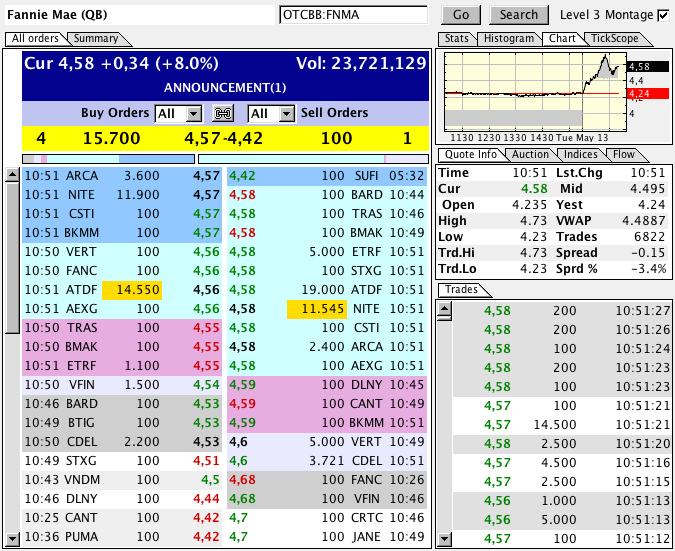Focus the OTCBB:FNMA symbol input field
The height and width of the screenshot is (551, 675).
[353, 15]
